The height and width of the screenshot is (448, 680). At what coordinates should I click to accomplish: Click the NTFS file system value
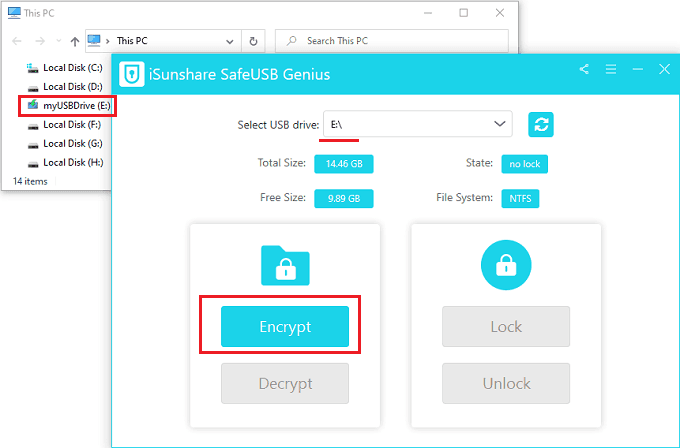pyautogui.click(x=520, y=199)
